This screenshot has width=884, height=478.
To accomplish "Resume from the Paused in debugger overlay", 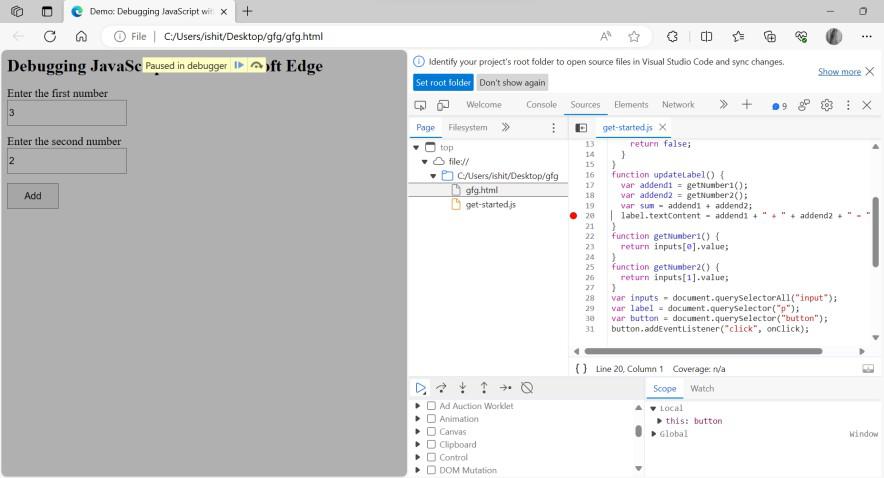I will 239,65.
